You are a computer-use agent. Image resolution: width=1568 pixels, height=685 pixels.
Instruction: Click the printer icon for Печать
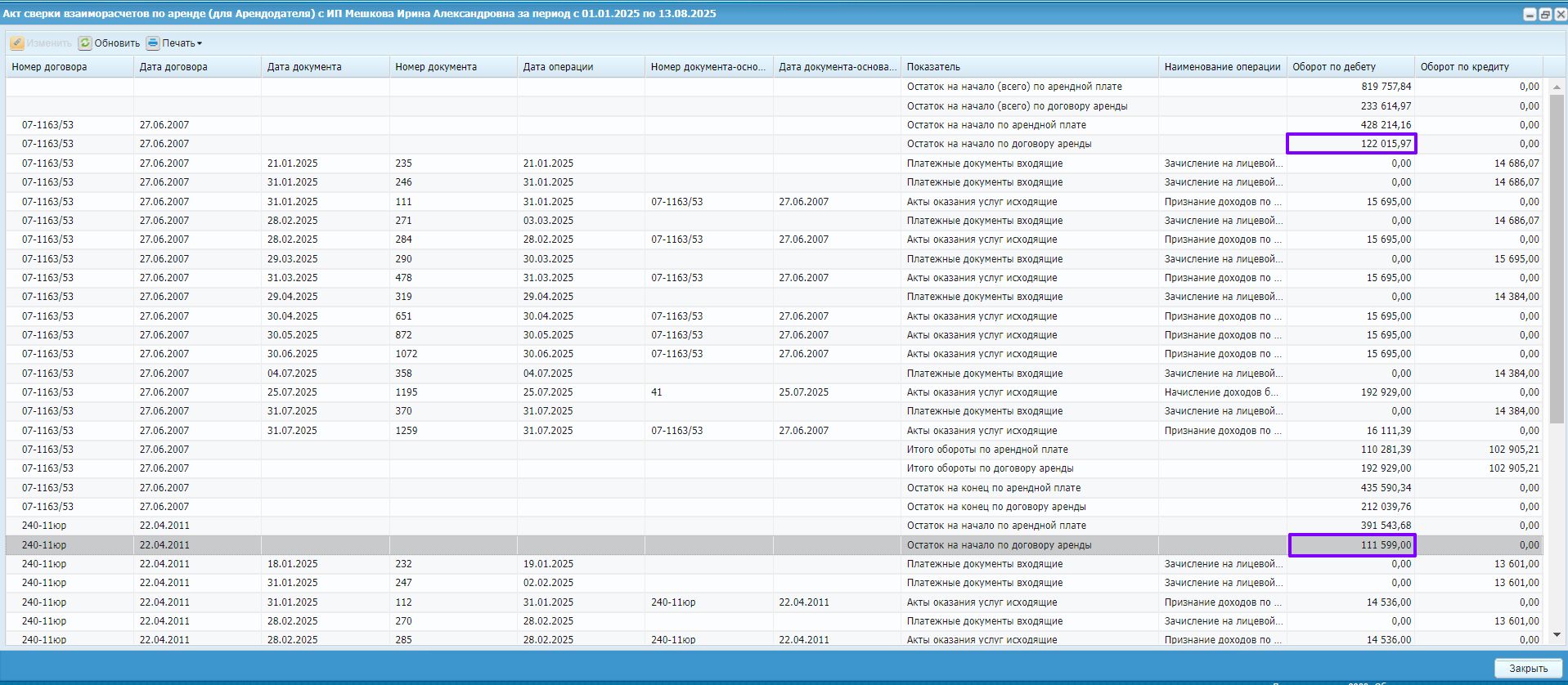pyautogui.click(x=153, y=43)
